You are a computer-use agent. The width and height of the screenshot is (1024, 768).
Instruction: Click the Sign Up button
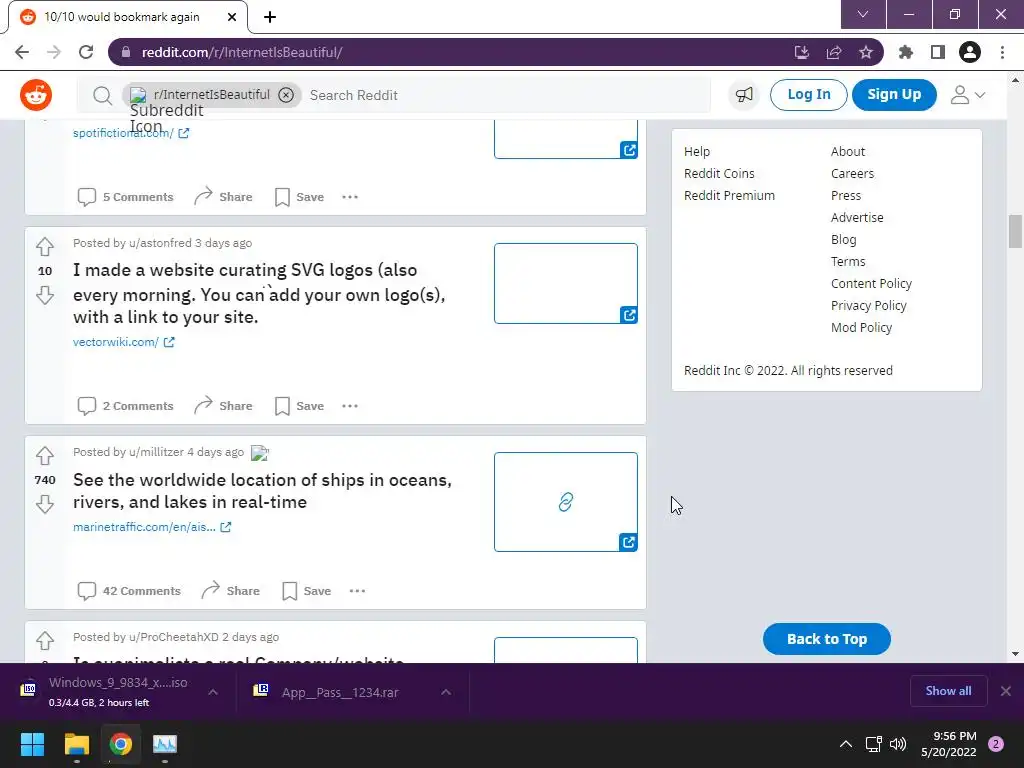tap(894, 95)
